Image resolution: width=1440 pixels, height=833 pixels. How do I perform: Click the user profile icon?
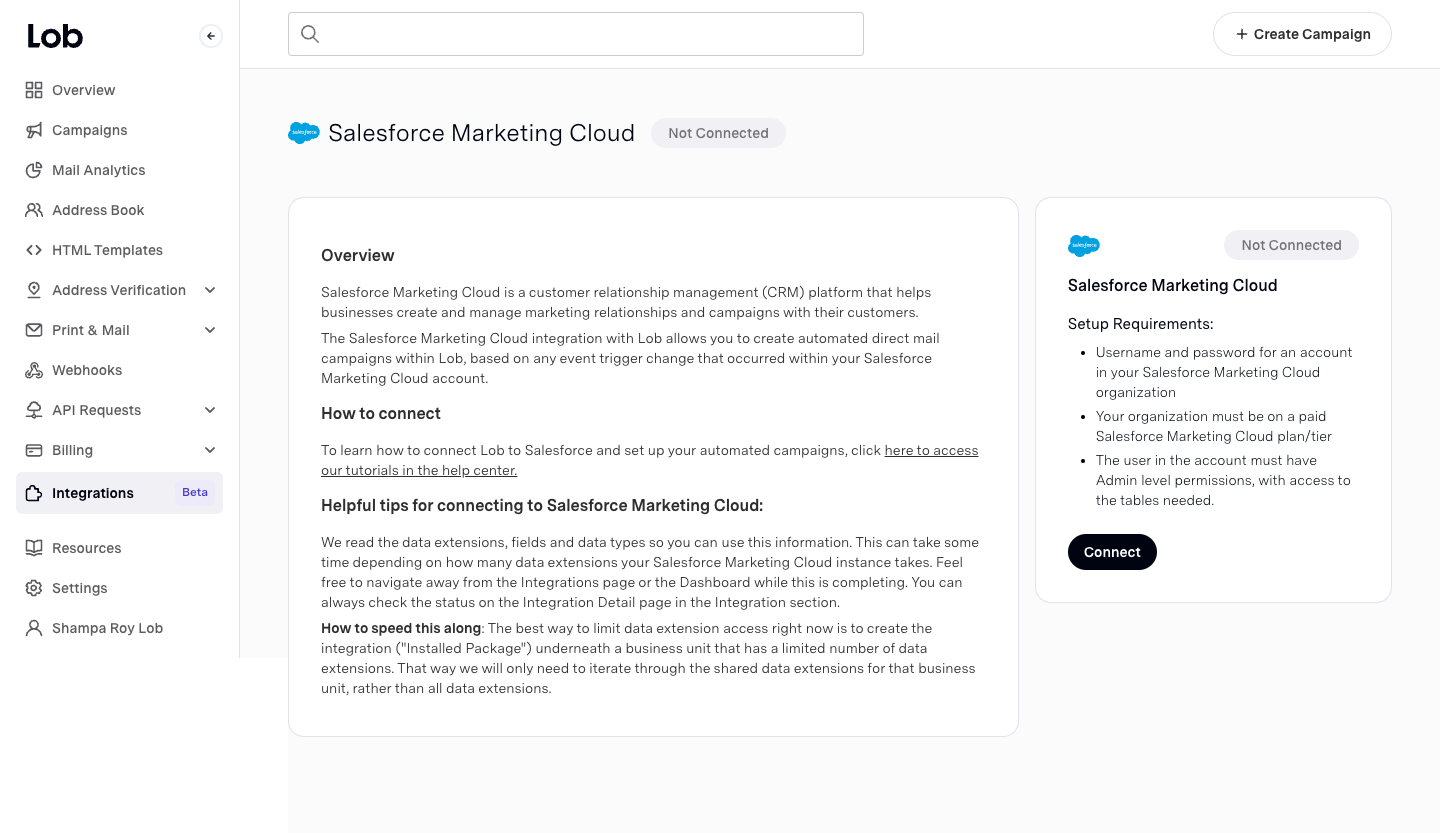tap(34, 628)
